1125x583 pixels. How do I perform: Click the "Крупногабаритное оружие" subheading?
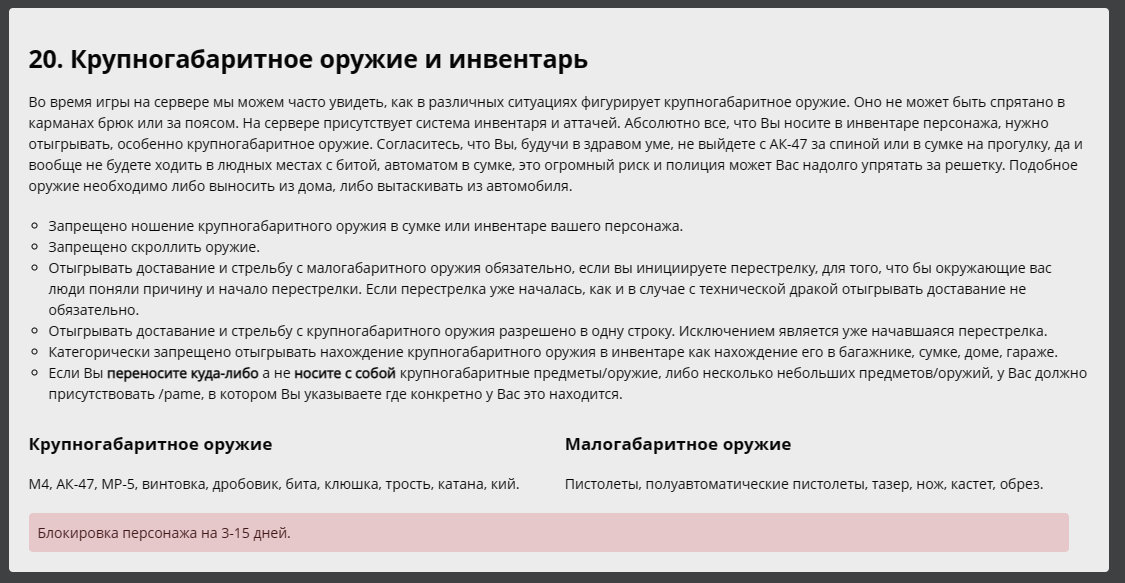pyautogui.click(x=150, y=444)
